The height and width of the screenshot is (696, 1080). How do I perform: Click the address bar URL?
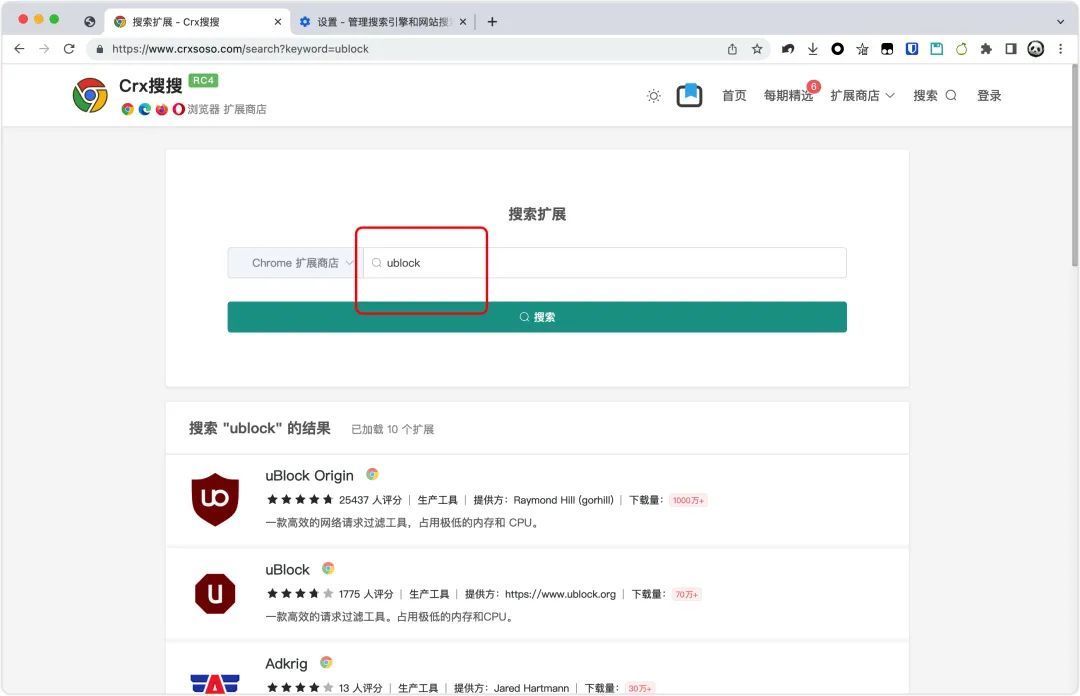[240, 49]
